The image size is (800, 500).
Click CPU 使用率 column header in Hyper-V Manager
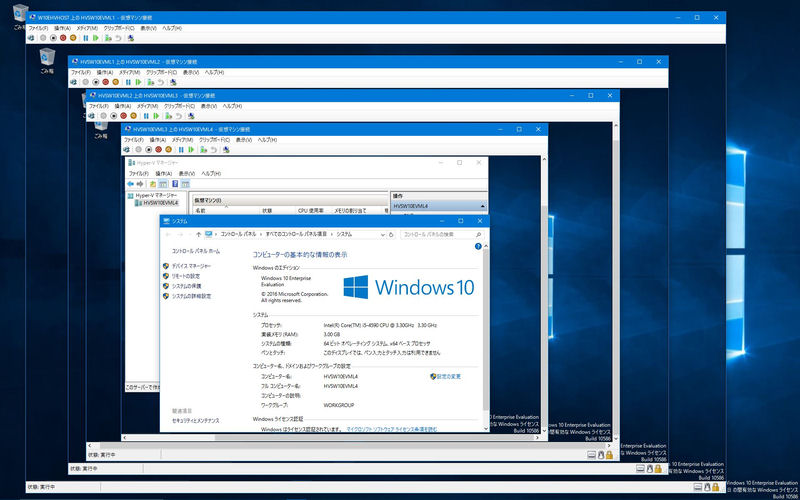pyautogui.click(x=311, y=210)
